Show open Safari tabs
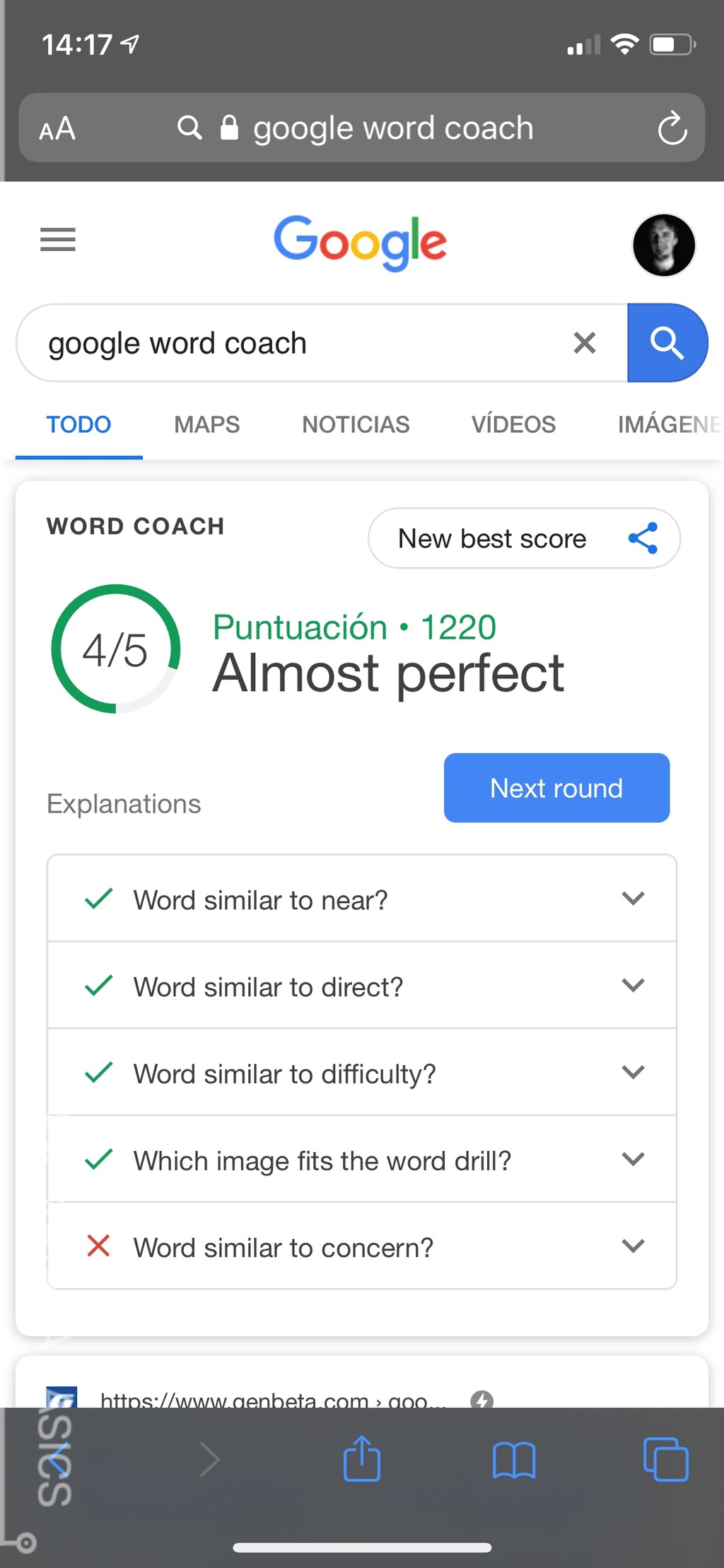Image resolution: width=724 pixels, height=1568 pixels. click(x=664, y=1459)
